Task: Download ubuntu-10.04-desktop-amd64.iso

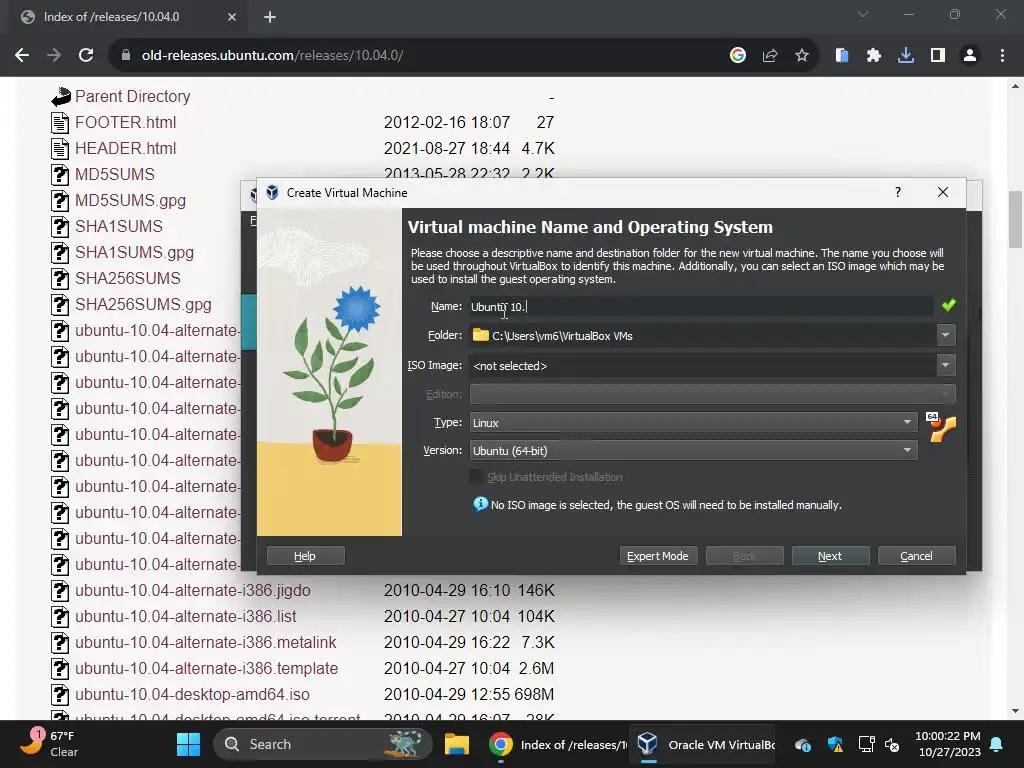Action: tap(192, 694)
